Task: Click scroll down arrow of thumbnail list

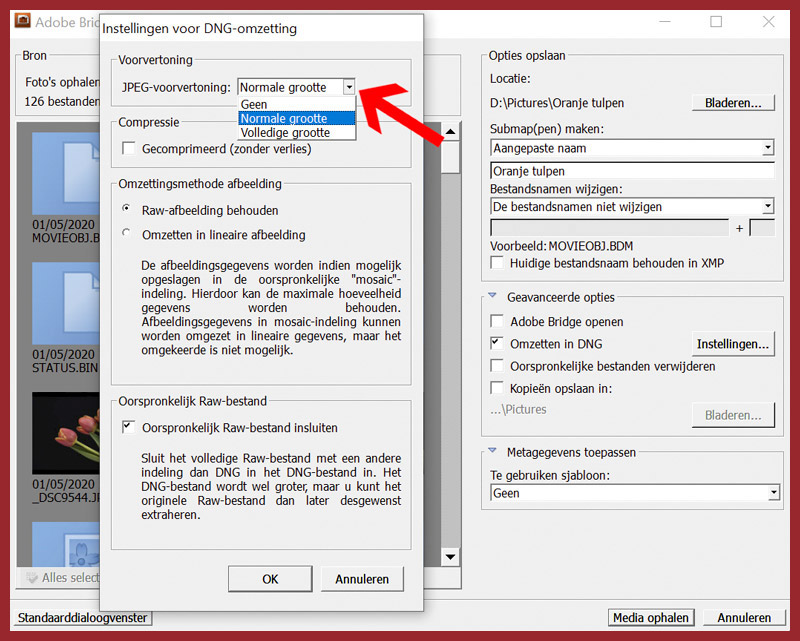Action: tap(451, 556)
